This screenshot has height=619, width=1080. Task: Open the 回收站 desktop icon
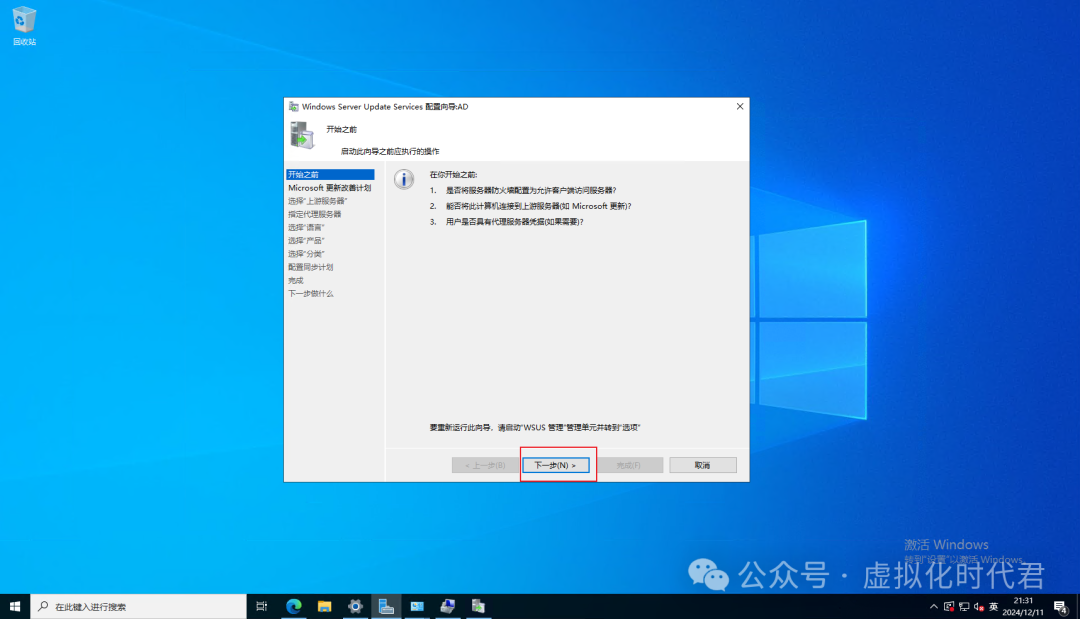tap(24, 26)
